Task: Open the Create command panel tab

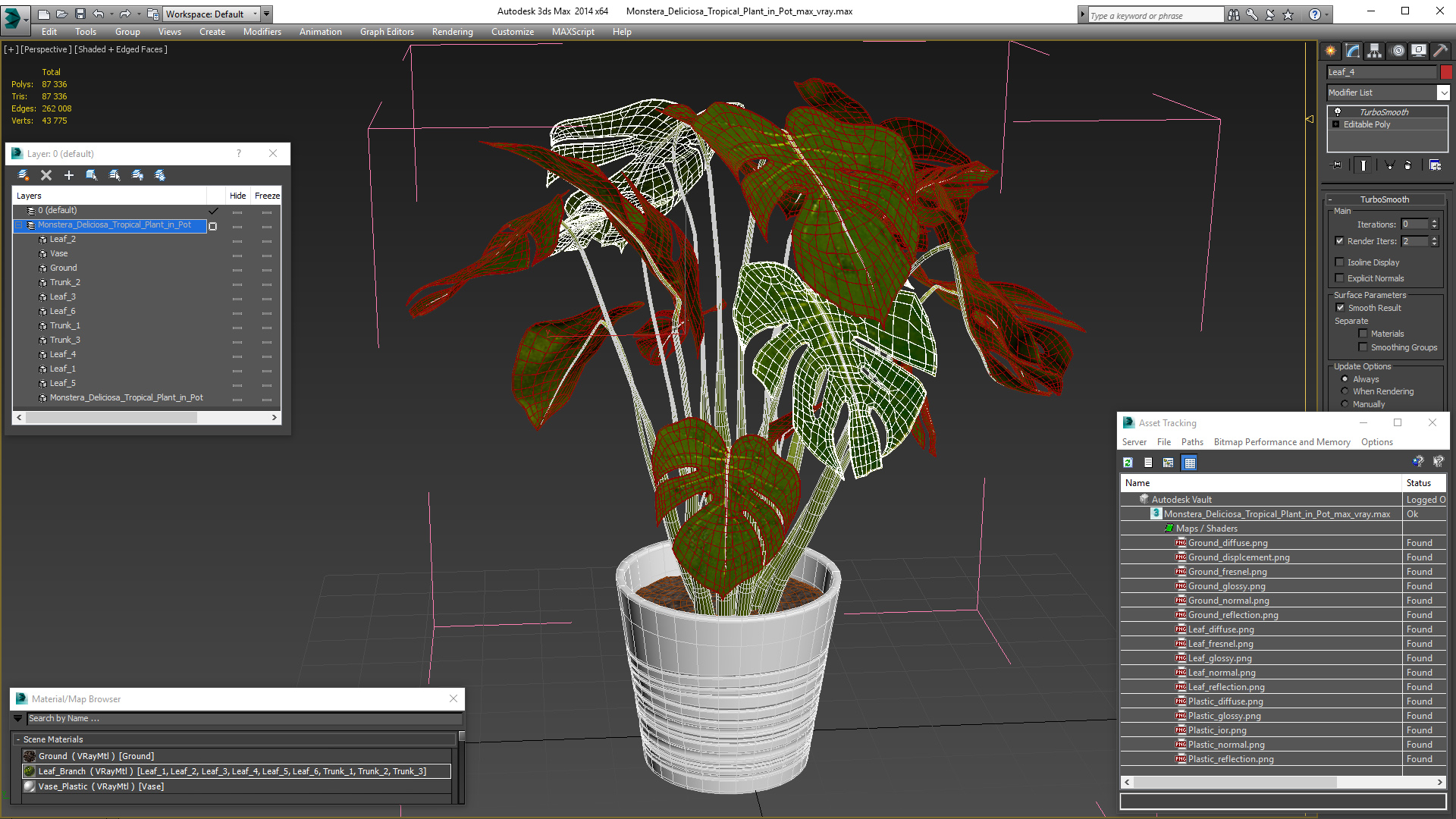Action: pos(1331,51)
